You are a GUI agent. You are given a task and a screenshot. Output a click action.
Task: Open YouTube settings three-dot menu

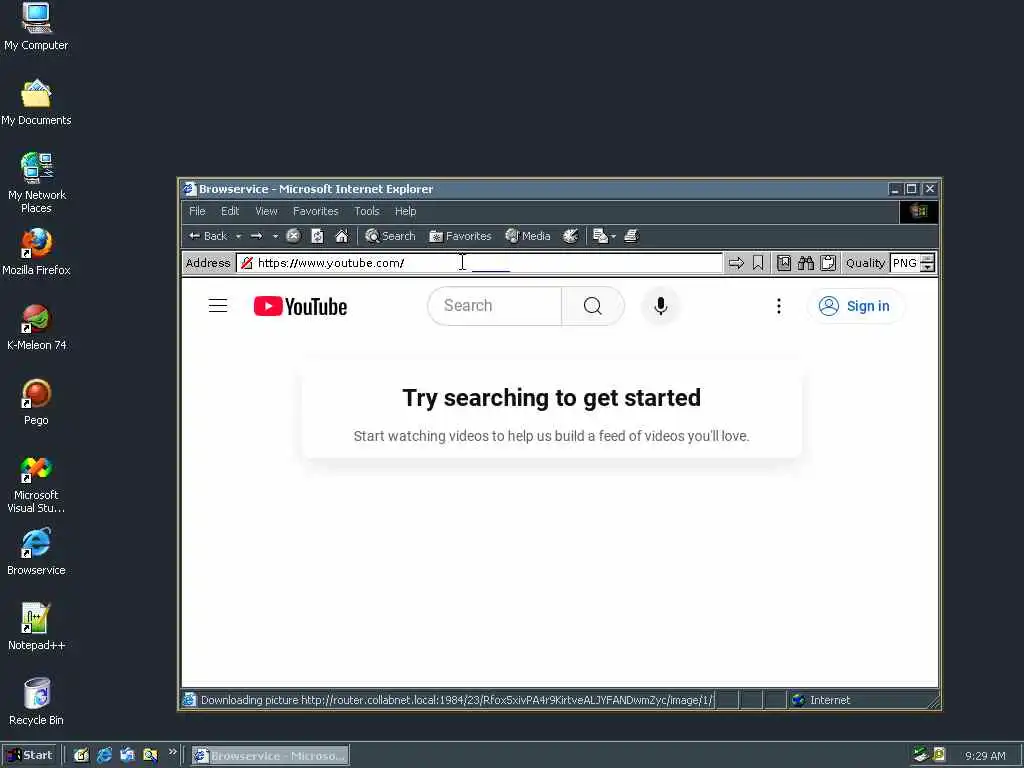(x=778, y=306)
